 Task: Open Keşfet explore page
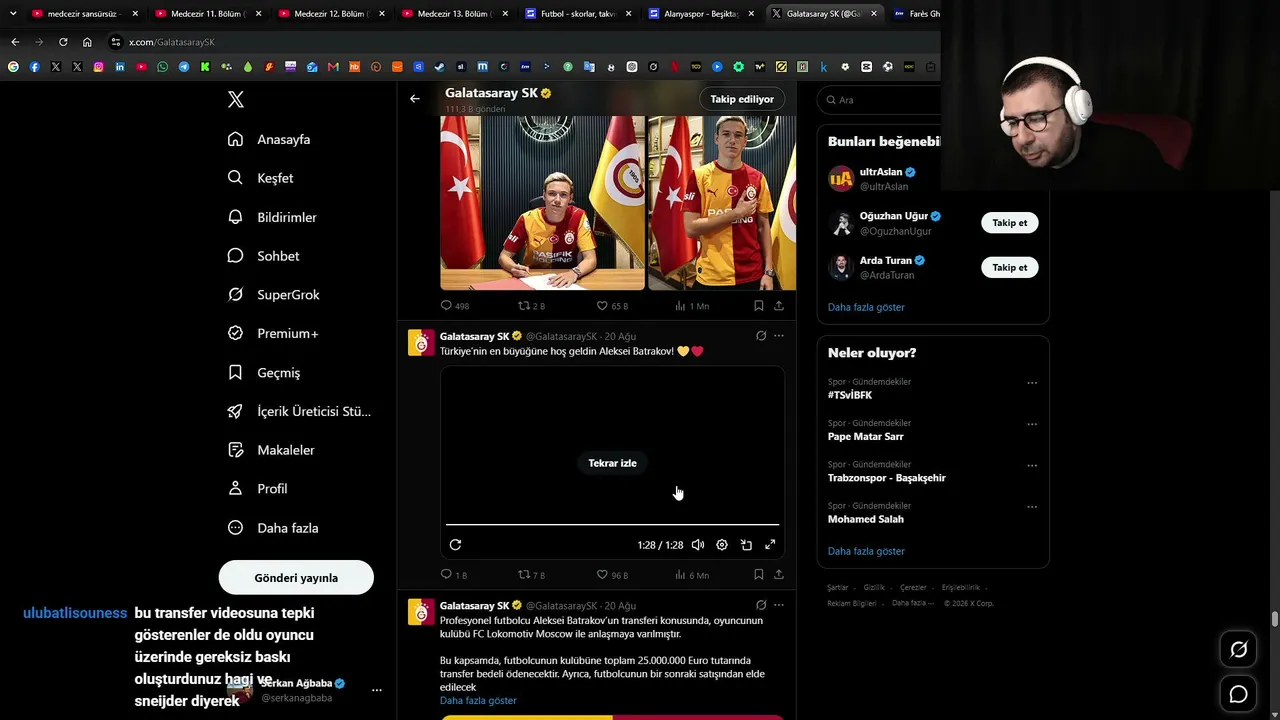[261, 178]
